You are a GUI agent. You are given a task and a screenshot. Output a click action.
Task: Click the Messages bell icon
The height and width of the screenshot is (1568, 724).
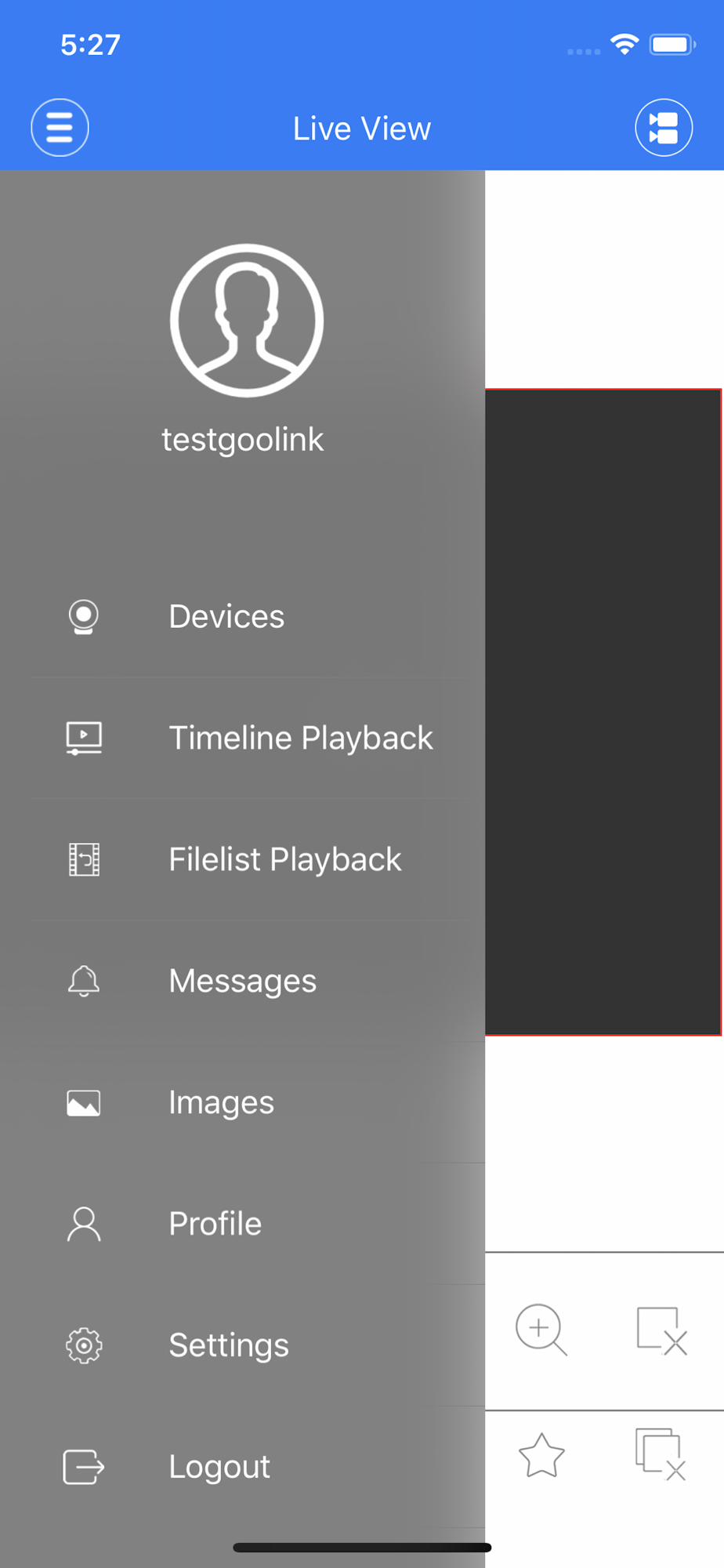(84, 982)
